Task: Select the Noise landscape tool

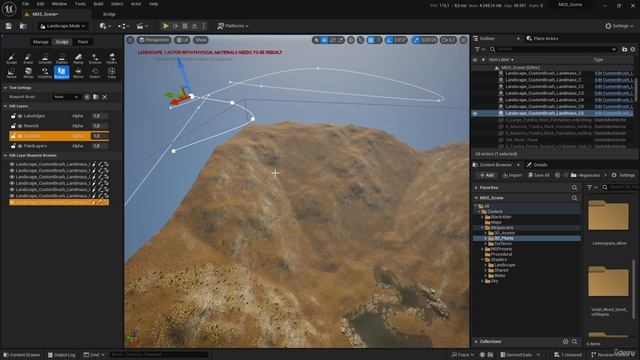Action: (11, 73)
